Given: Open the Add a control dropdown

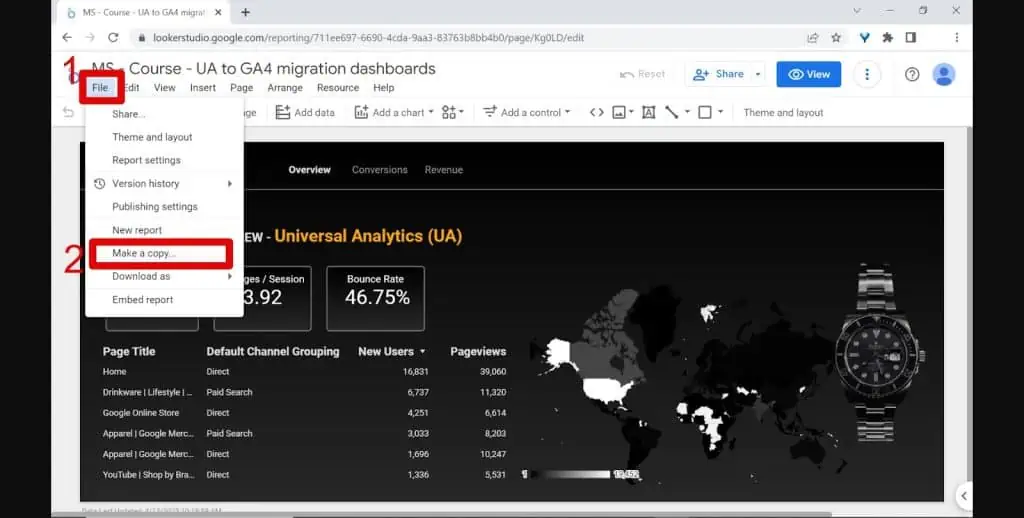Looking at the screenshot, I should [x=526, y=112].
